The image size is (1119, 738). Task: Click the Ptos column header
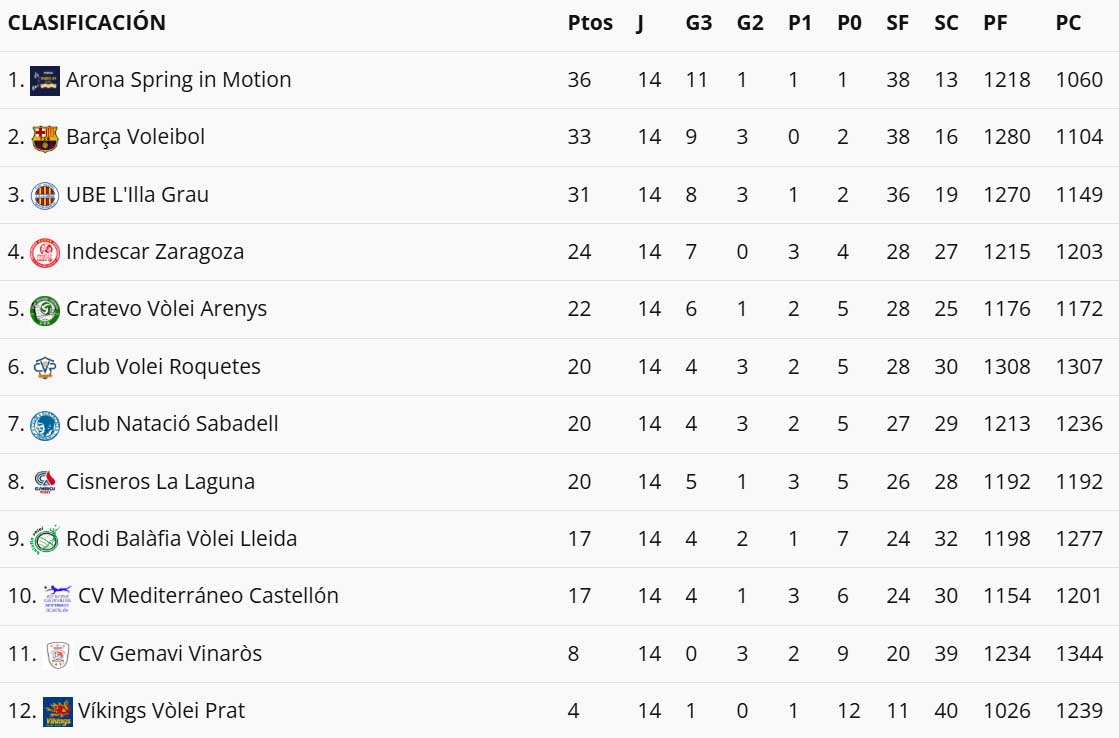590,23
